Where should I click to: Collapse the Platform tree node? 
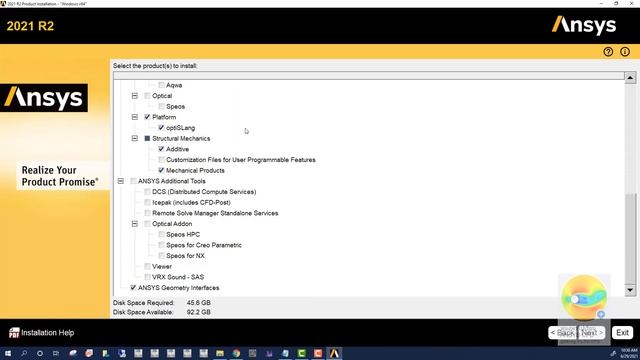pyautogui.click(x=135, y=117)
